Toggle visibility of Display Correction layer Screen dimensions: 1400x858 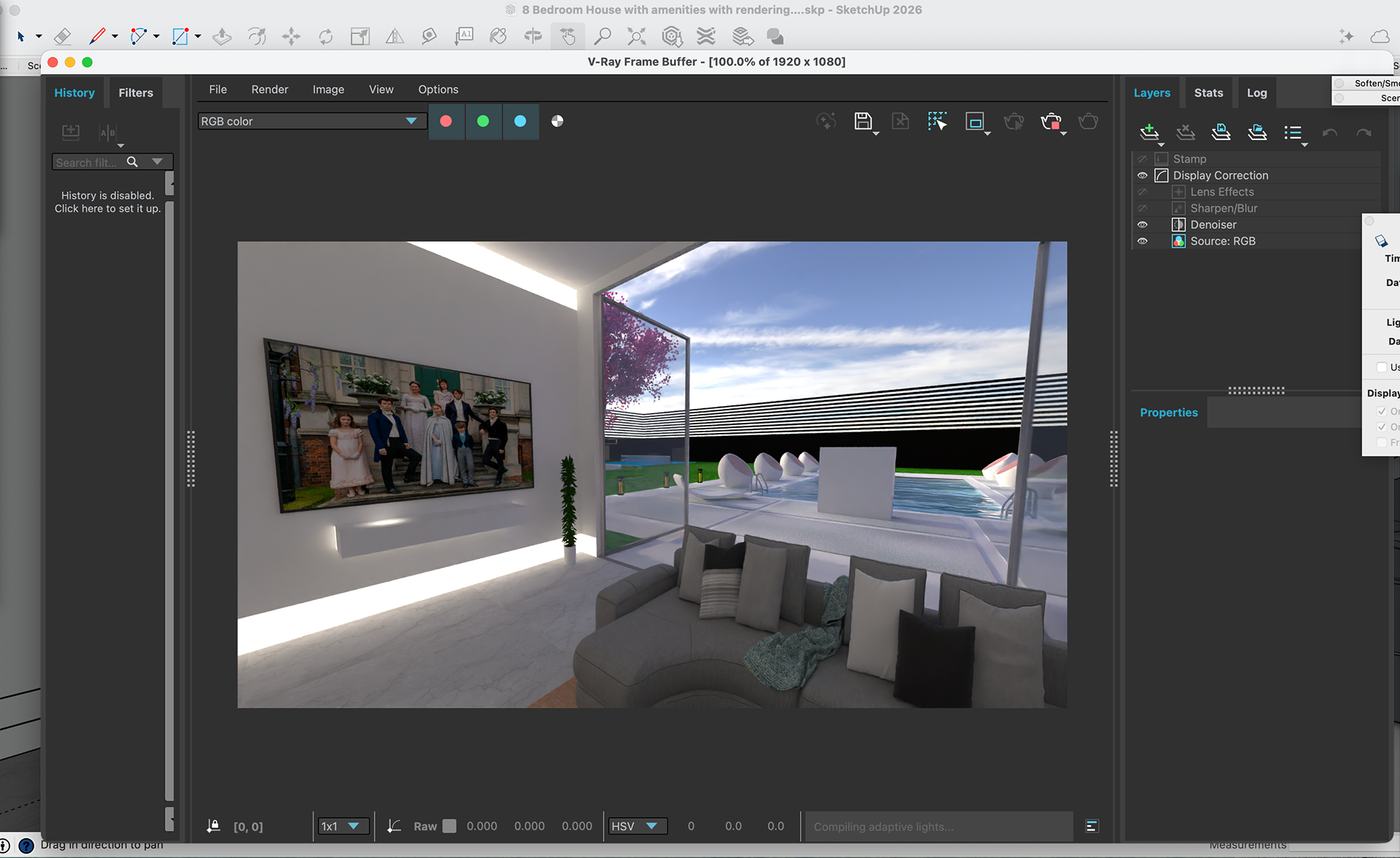[1142, 176]
